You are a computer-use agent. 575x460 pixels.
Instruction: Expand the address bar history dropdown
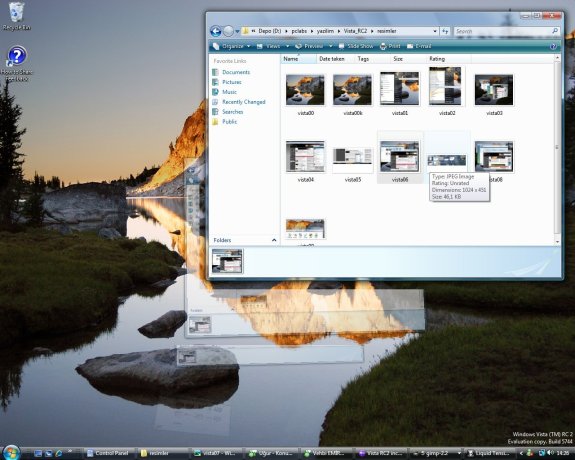(x=435, y=32)
